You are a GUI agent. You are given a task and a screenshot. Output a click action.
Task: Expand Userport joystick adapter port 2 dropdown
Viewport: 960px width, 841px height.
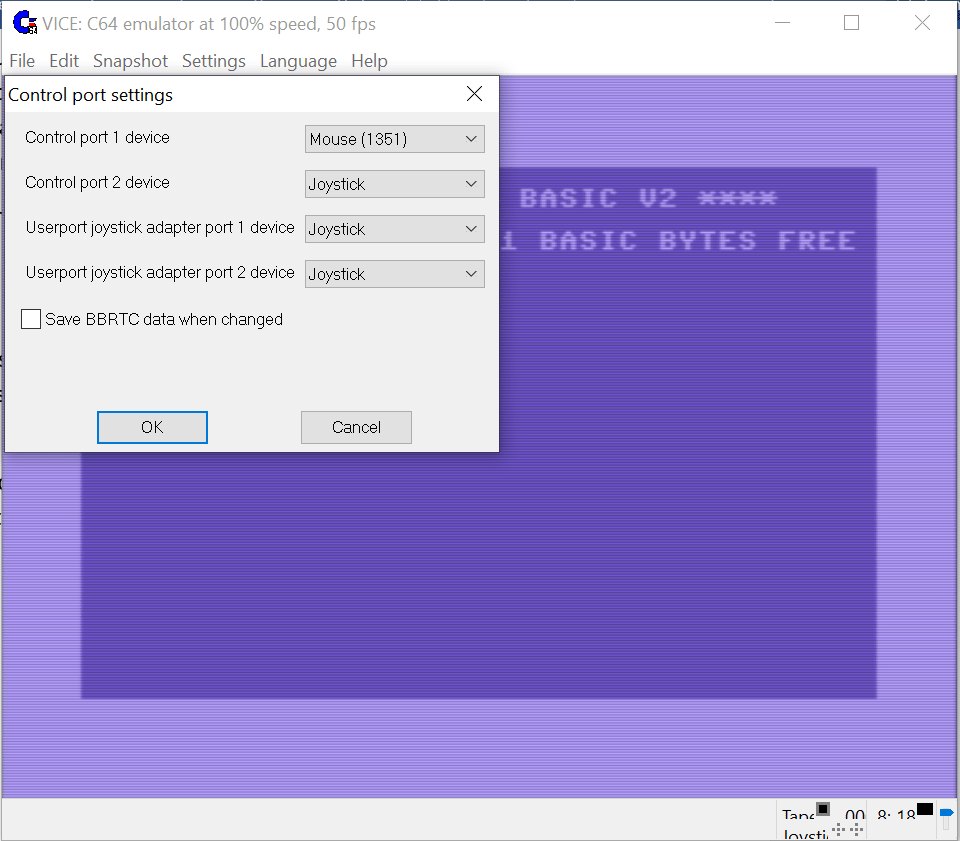[x=394, y=274]
